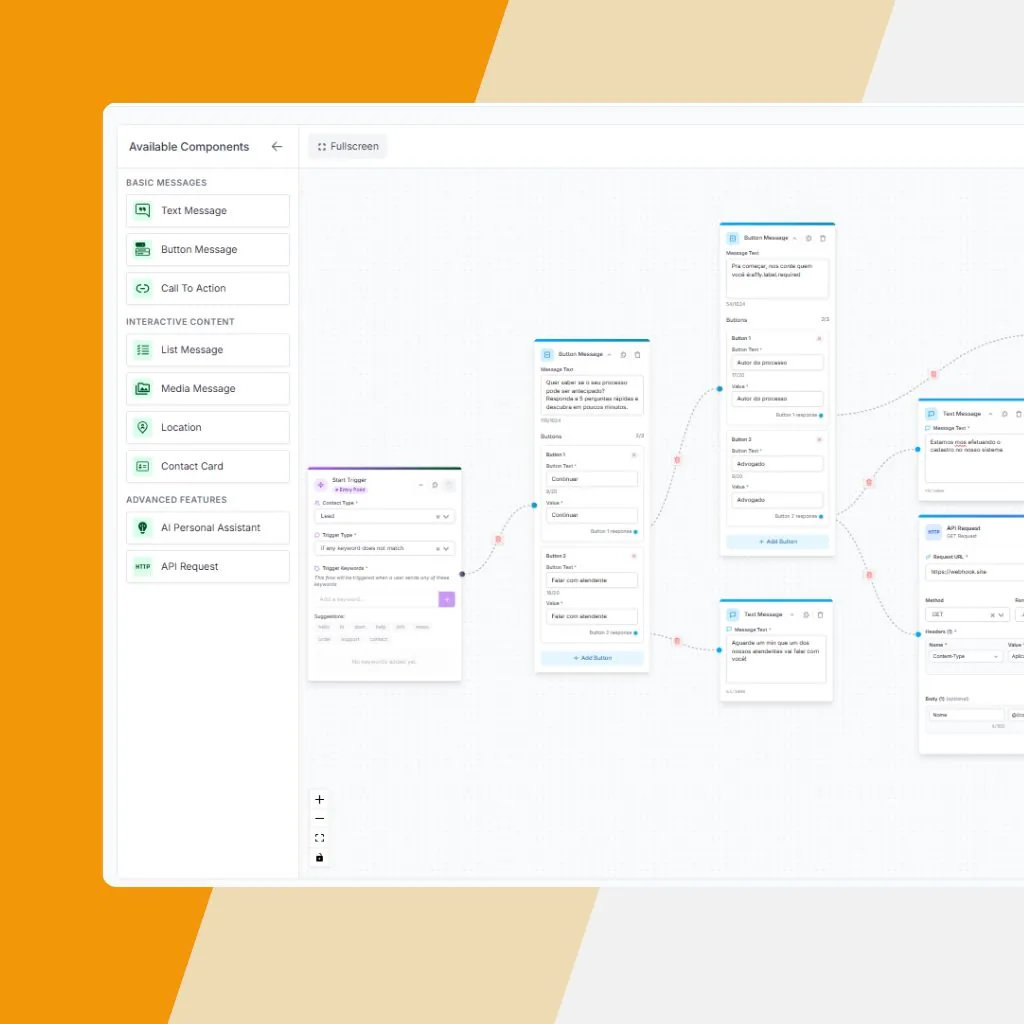Delete the 'Aguarde um min' Text Message node
1024x1024 pixels.
tap(820, 615)
